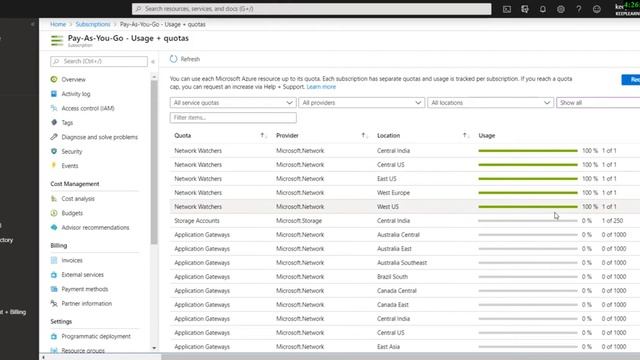This screenshot has height=360, width=640.
Task: Sort by Quota column arrow
Action: pos(263,136)
